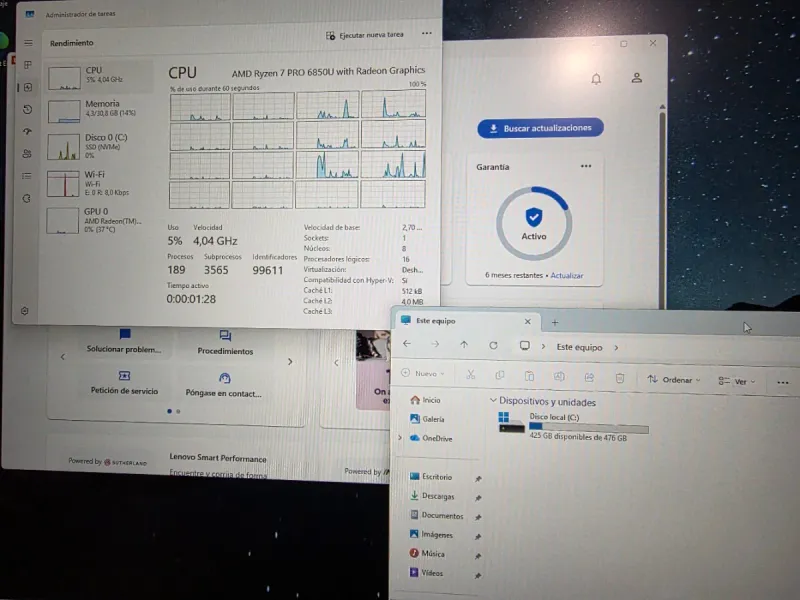Click notification bell in Lenovo Vantage
The height and width of the screenshot is (600, 800).
coord(596,79)
